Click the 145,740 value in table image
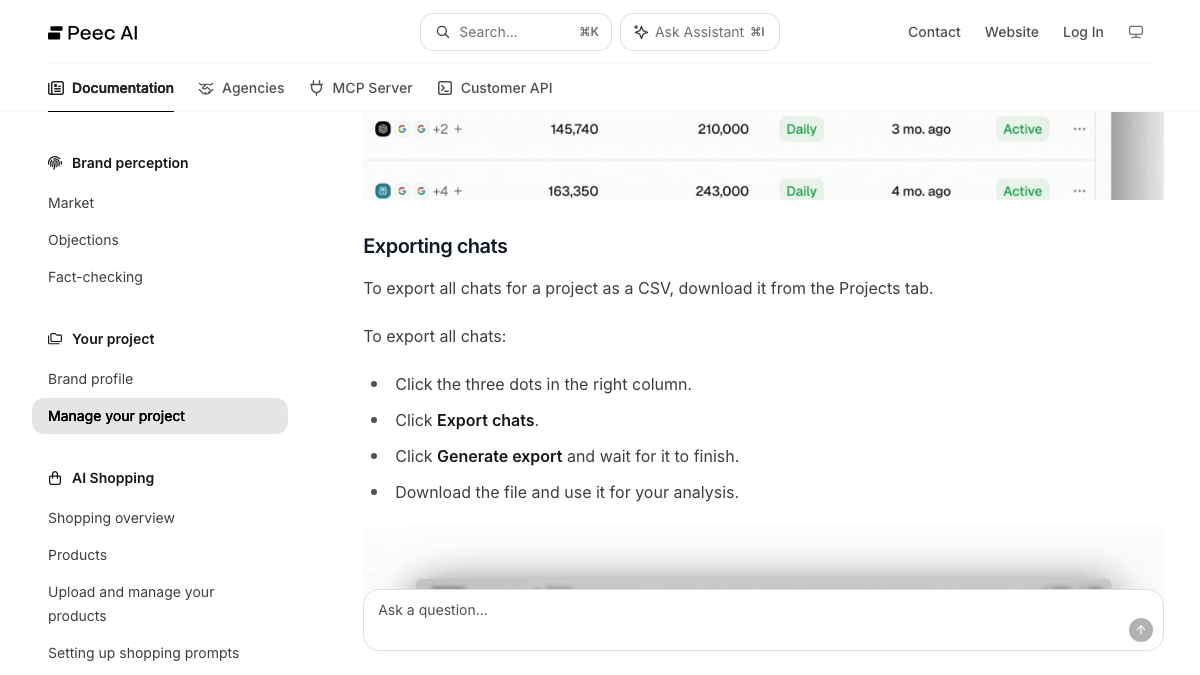 (x=574, y=129)
